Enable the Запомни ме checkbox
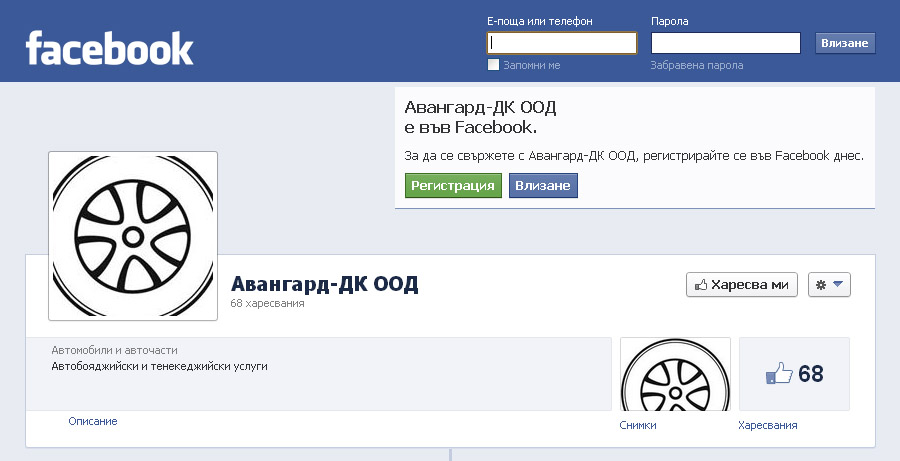Viewport: 900px width, 461px height. pyautogui.click(x=493, y=64)
